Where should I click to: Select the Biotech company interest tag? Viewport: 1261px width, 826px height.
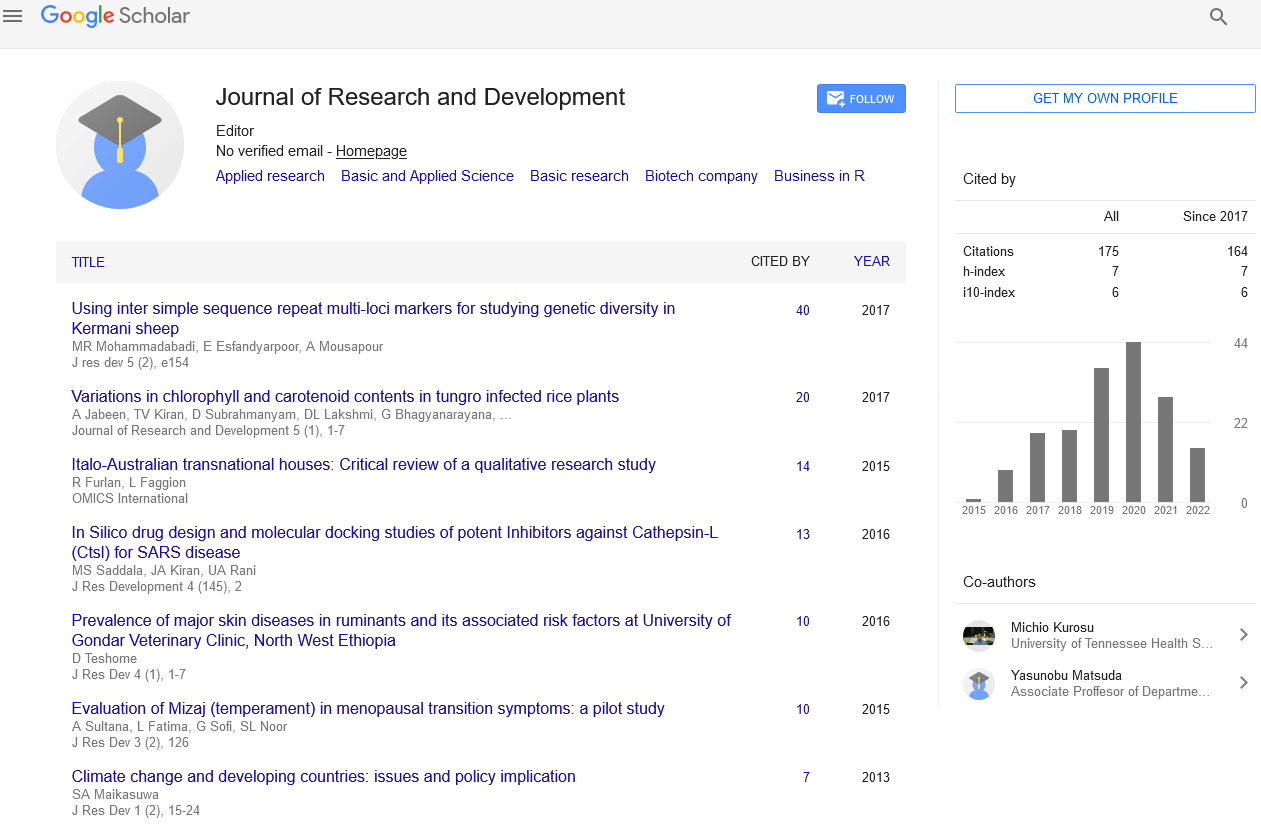pyautogui.click(x=701, y=176)
